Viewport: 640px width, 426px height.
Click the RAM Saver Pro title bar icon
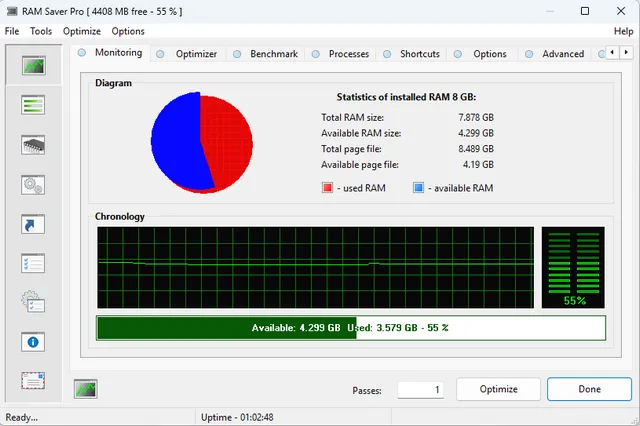point(12,11)
